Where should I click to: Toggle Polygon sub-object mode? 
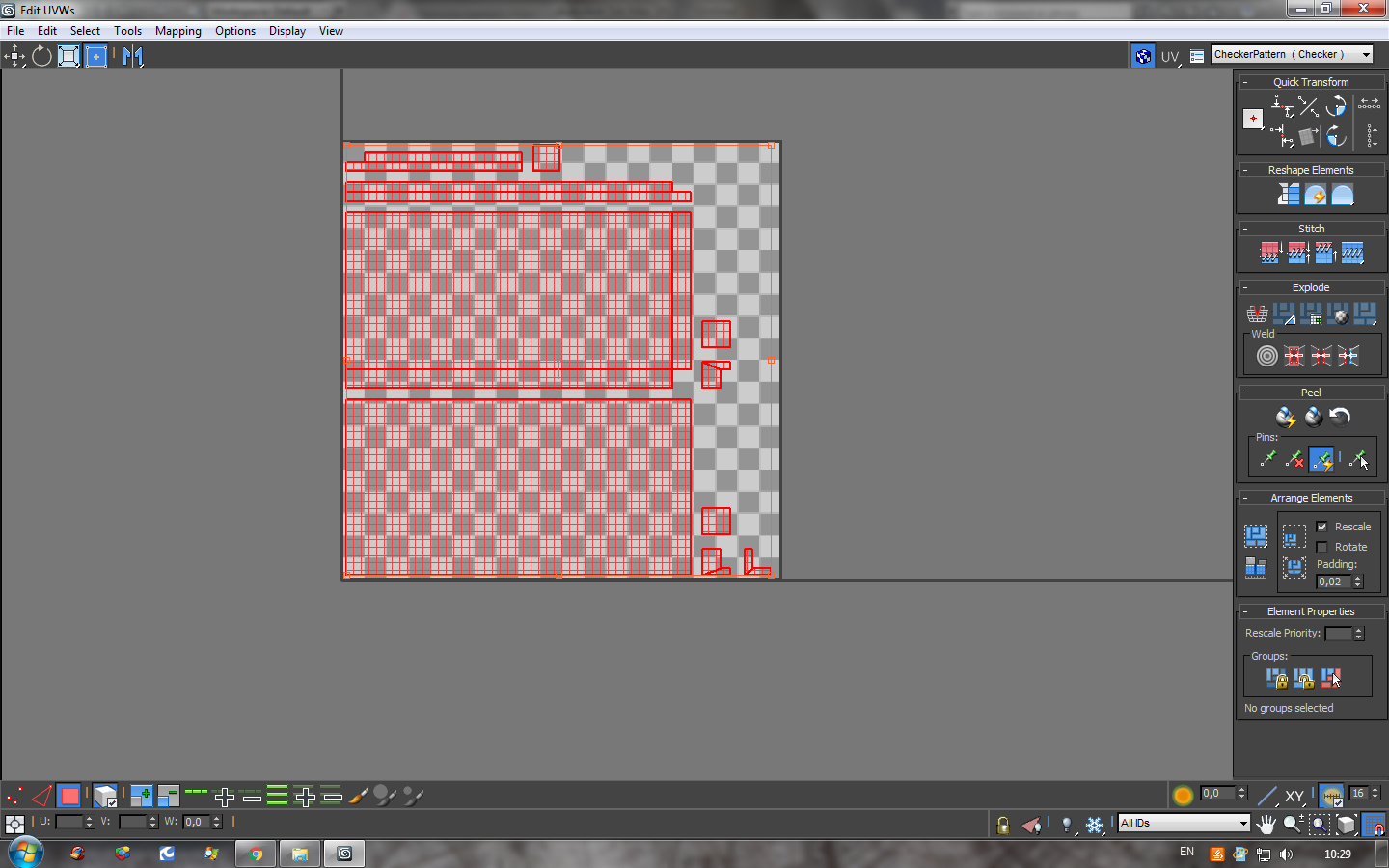[x=68, y=796]
